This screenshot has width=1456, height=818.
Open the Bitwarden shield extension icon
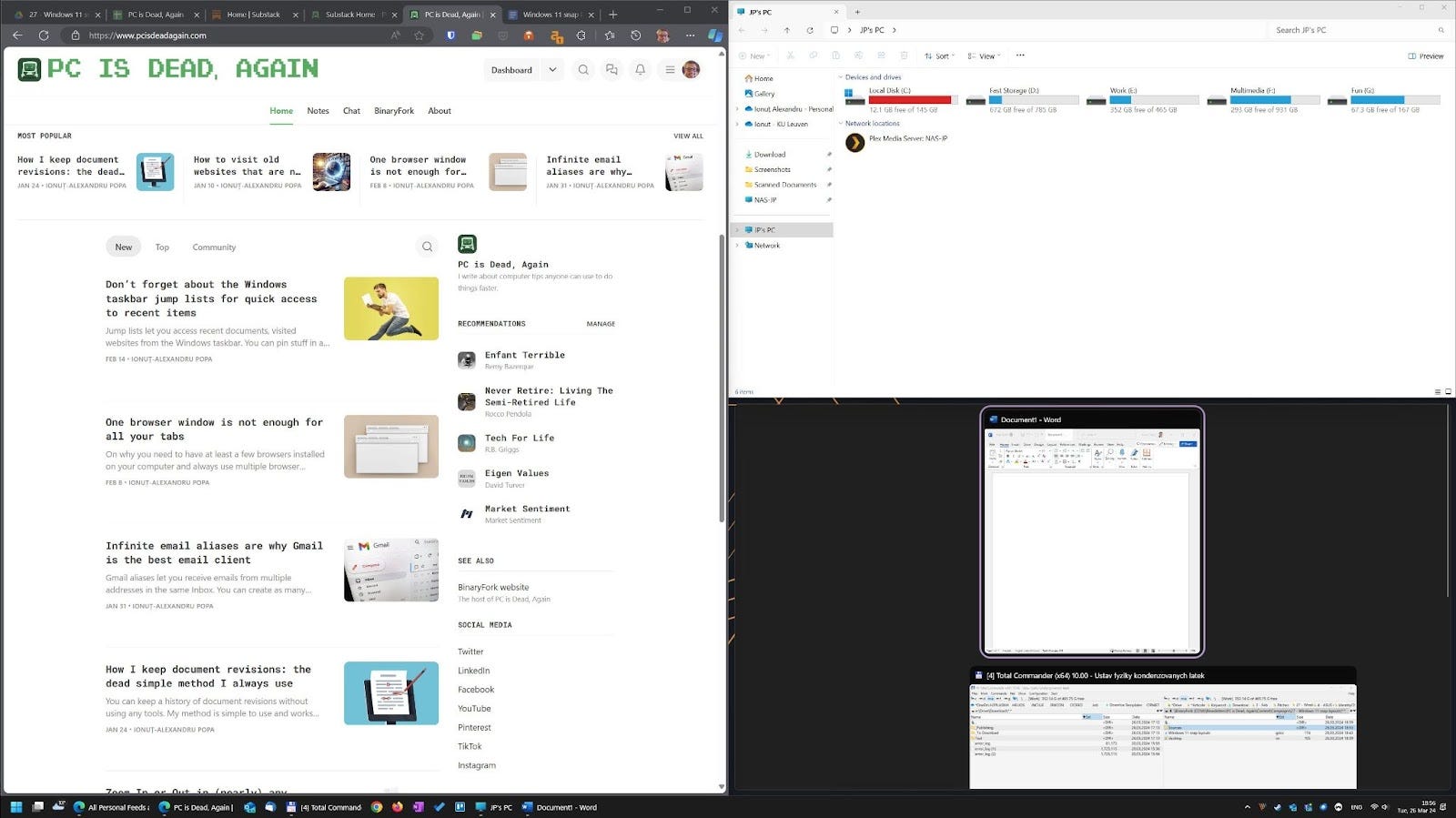450,35
